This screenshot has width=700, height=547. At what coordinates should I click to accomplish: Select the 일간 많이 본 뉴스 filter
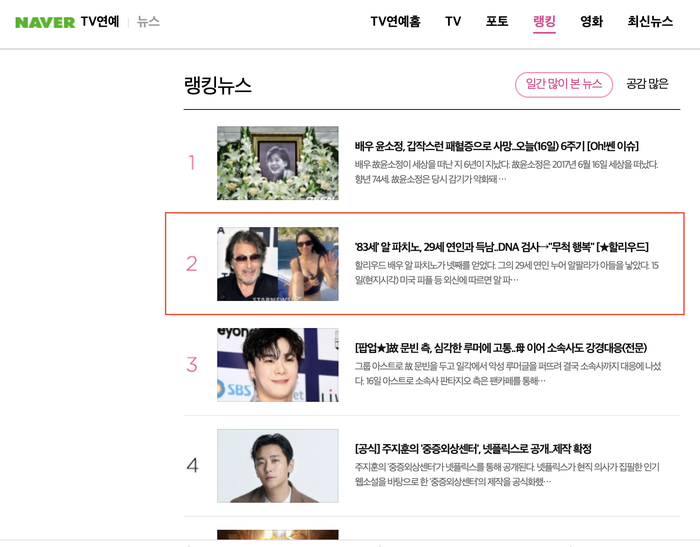pos(564,84)
